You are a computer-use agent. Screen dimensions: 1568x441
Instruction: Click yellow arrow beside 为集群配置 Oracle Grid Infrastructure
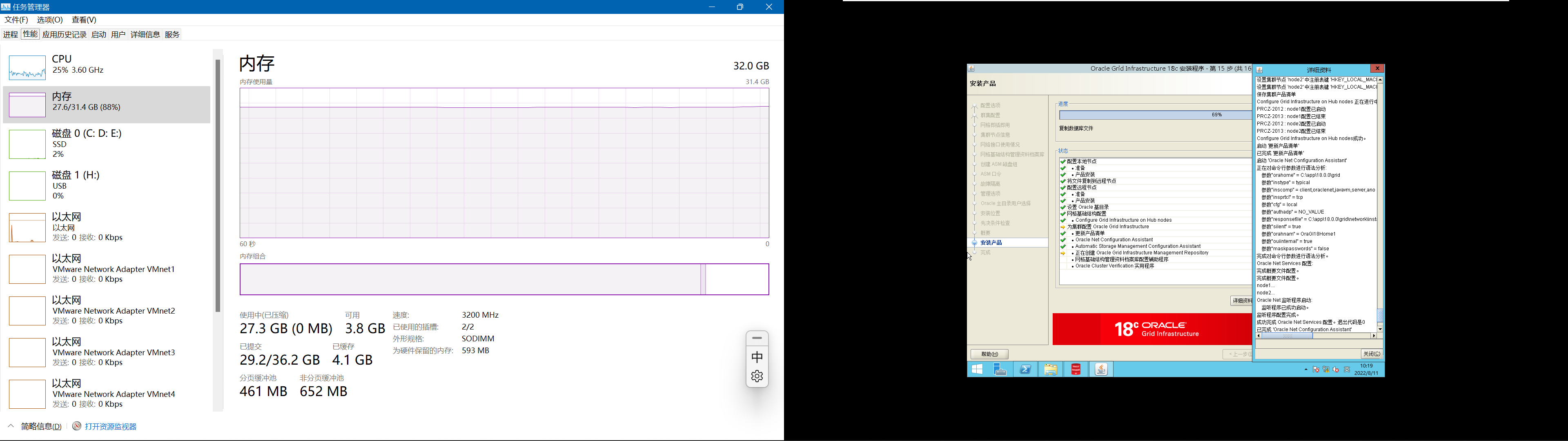pos(1063,227)
